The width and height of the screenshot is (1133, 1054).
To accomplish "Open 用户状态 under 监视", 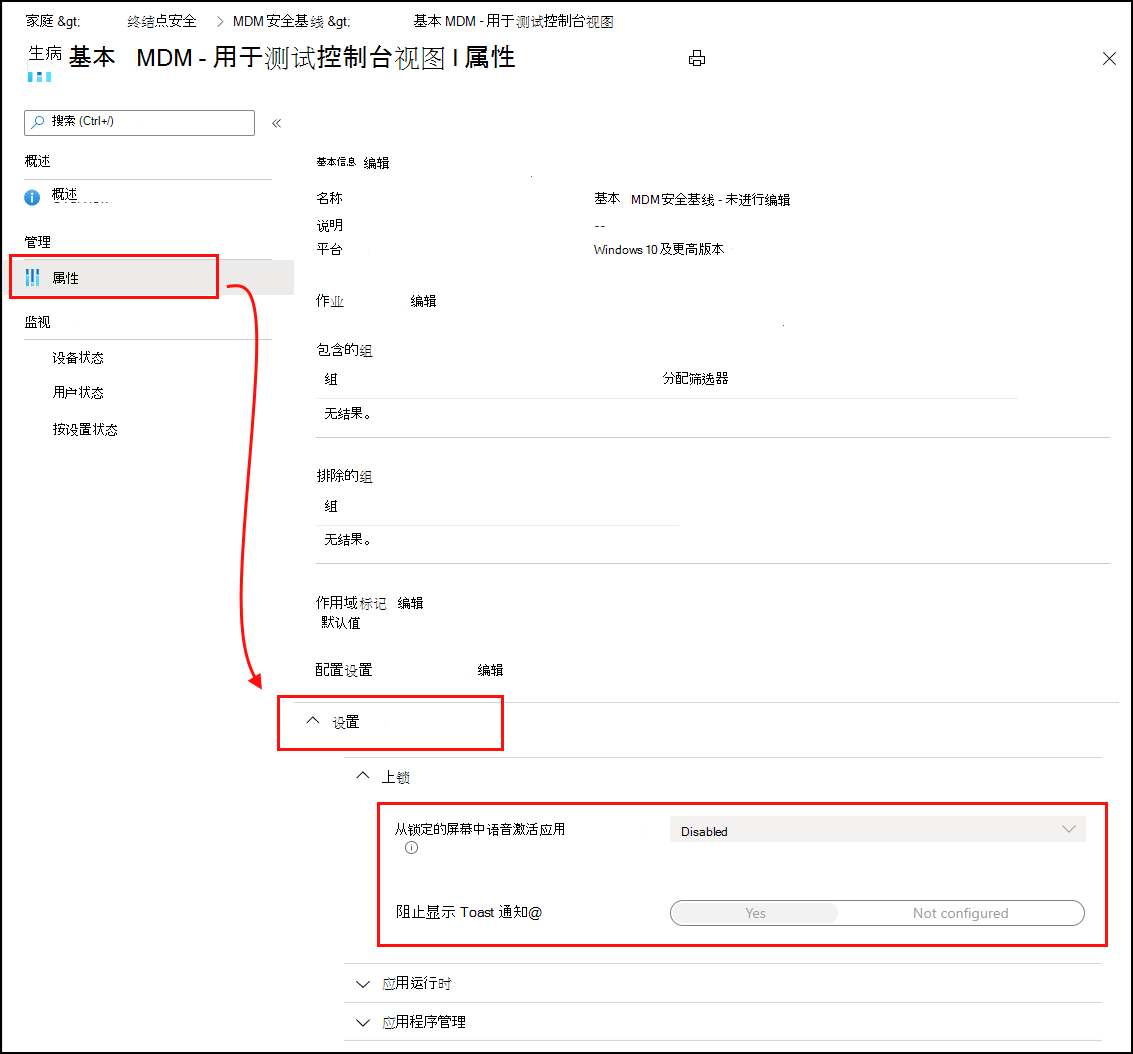I will [x=77, y=392].
